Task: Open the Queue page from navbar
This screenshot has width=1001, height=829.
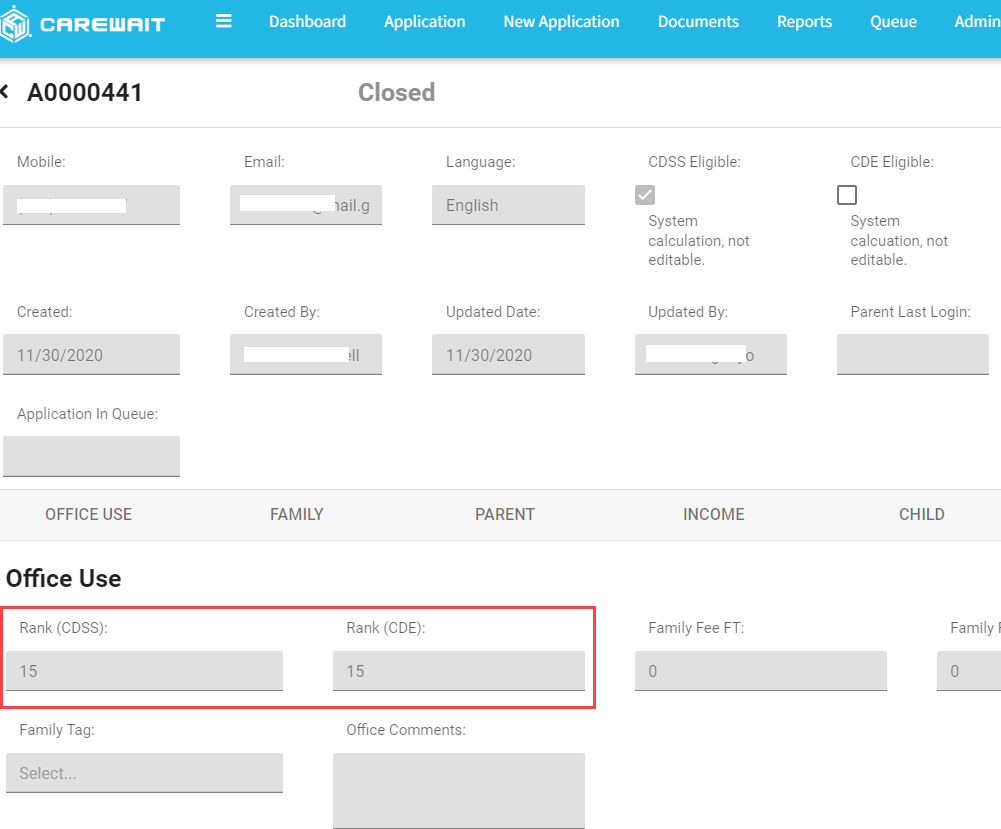Action: 893,21
